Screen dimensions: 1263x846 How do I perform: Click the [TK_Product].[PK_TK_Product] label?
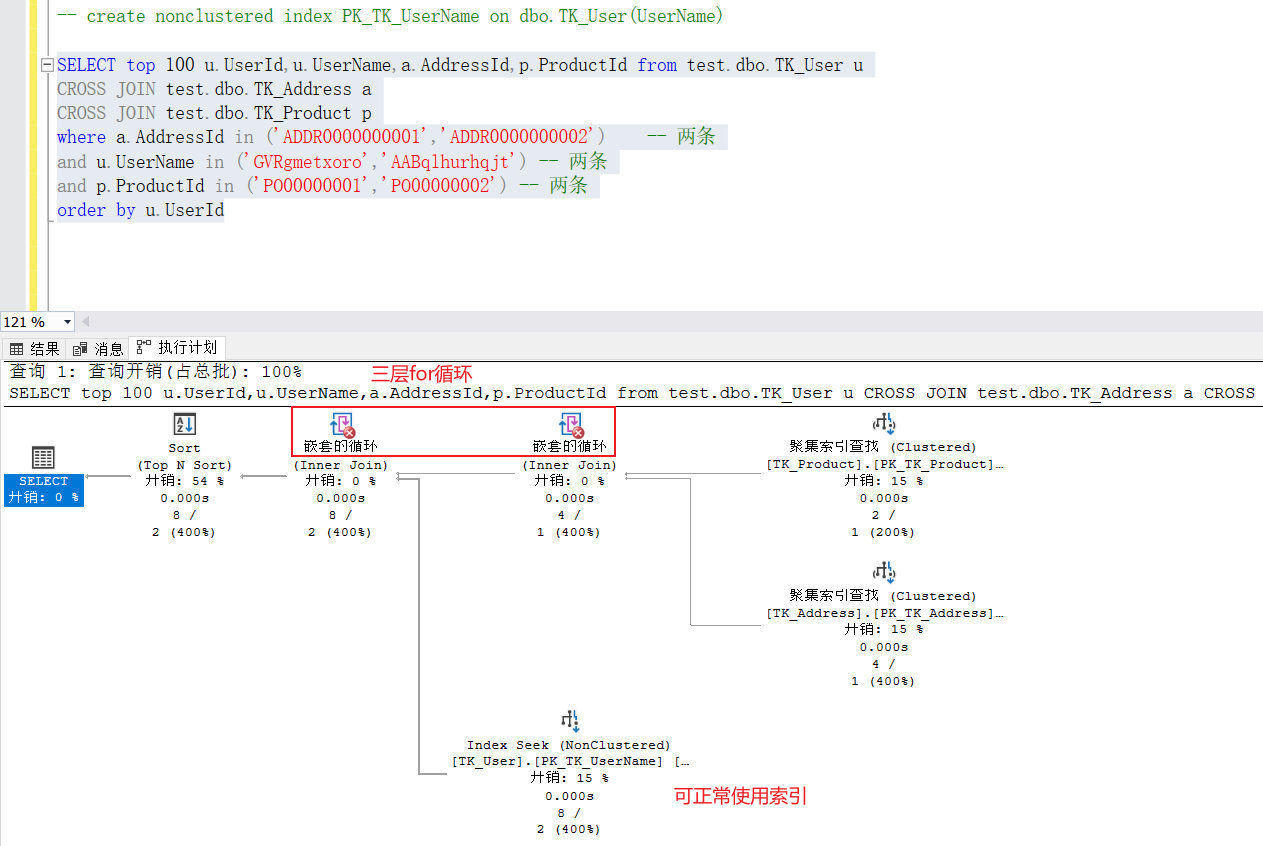pyautogui.click(x=884, y=464)
